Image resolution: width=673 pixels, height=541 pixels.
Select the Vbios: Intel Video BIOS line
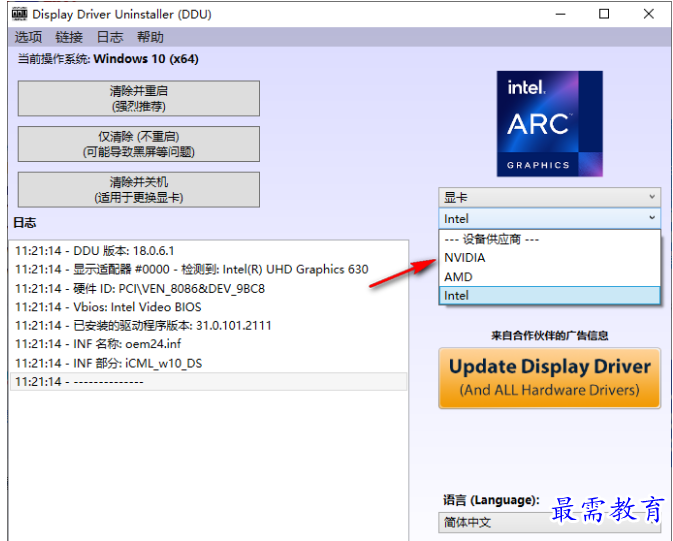tap(208, 307)
